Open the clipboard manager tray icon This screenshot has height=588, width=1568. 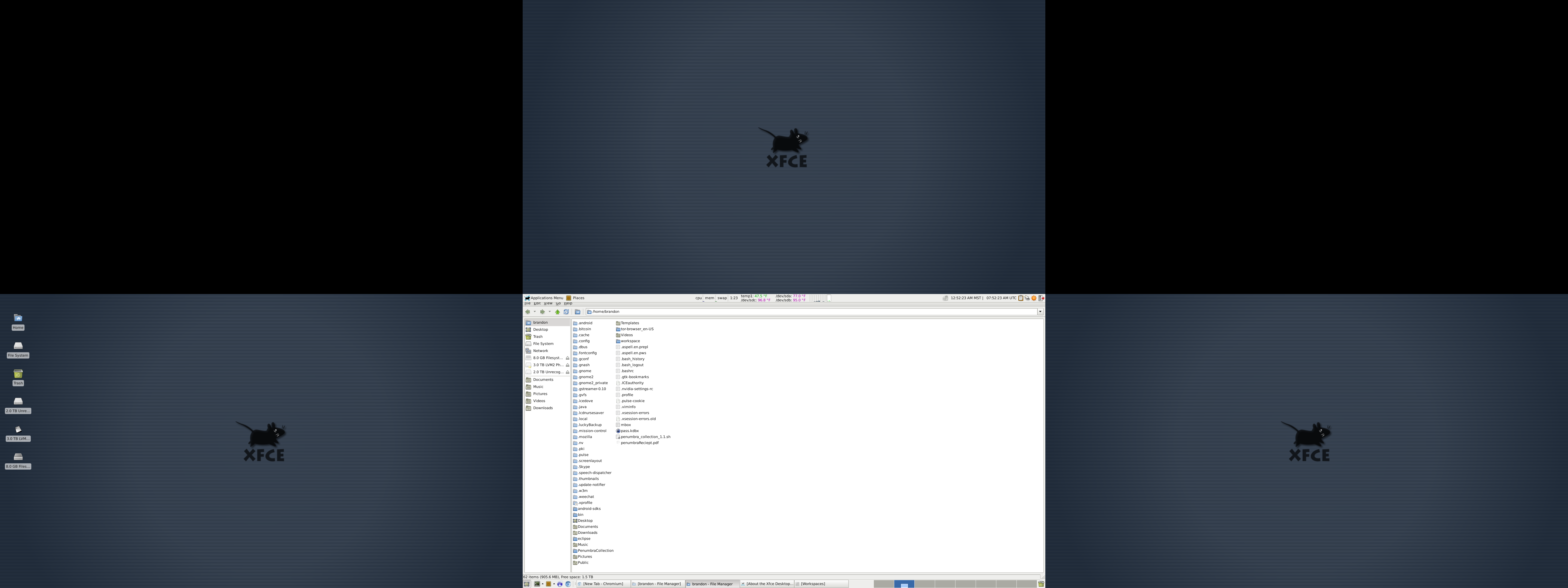coord(1021,298)
